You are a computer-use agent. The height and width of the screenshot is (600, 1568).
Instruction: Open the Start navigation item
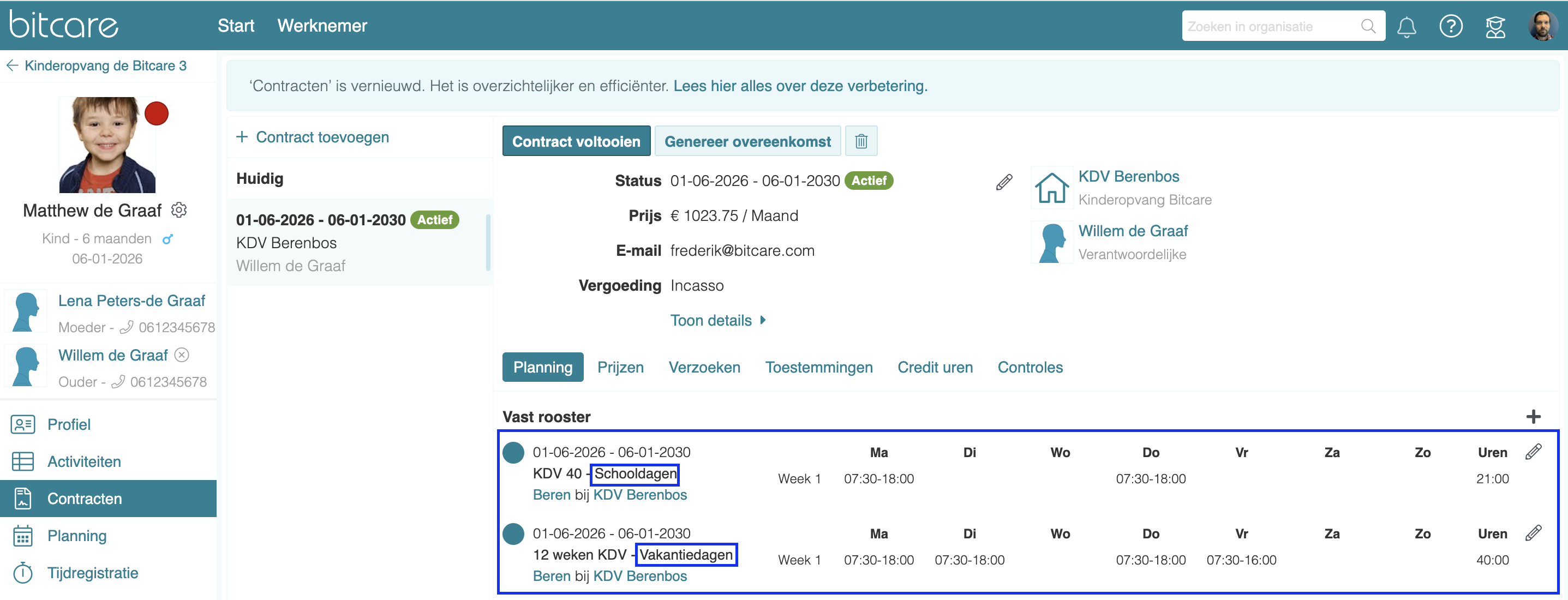[x=236, y=26]
